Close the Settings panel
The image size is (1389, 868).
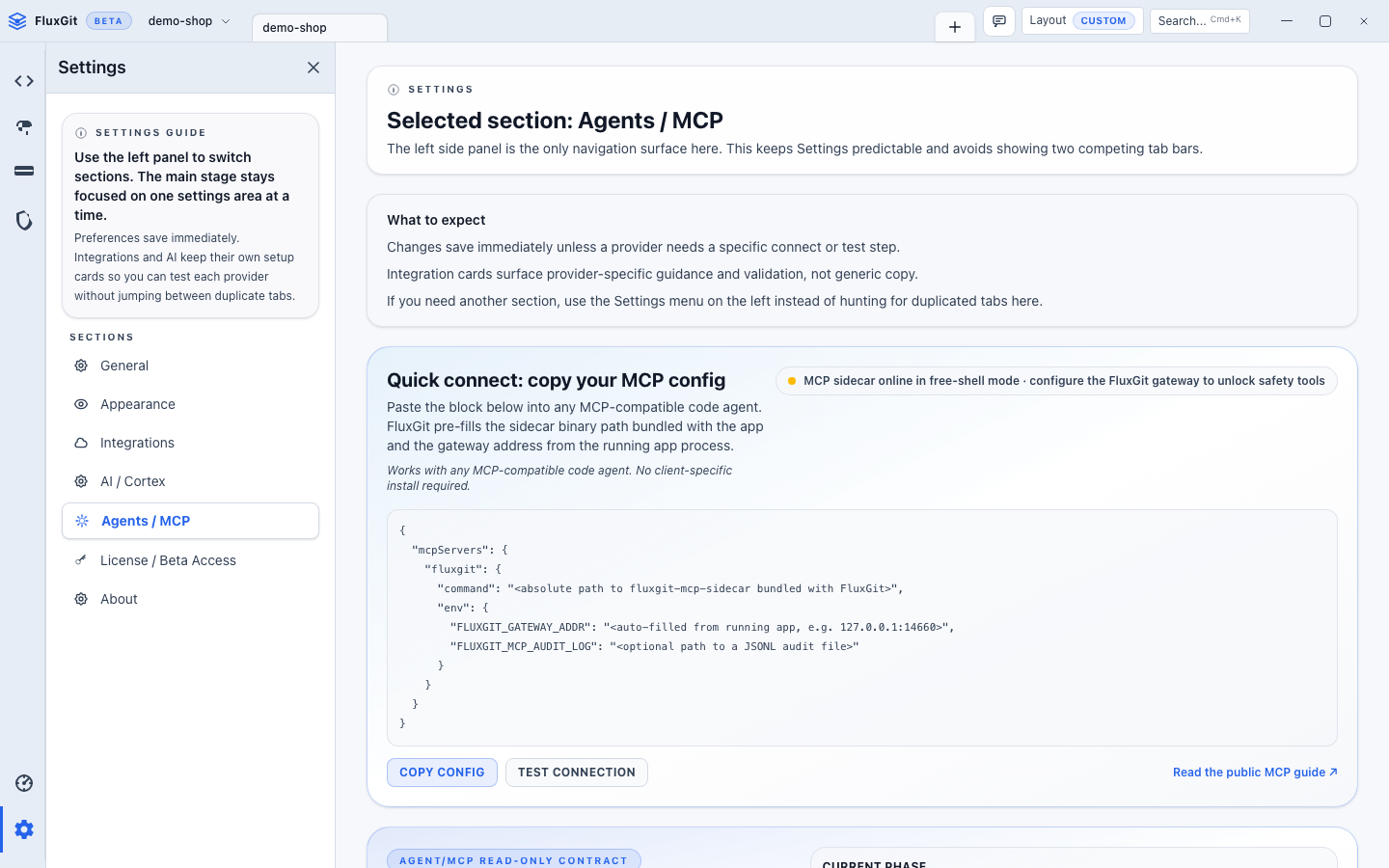click(x=313, y=68)
